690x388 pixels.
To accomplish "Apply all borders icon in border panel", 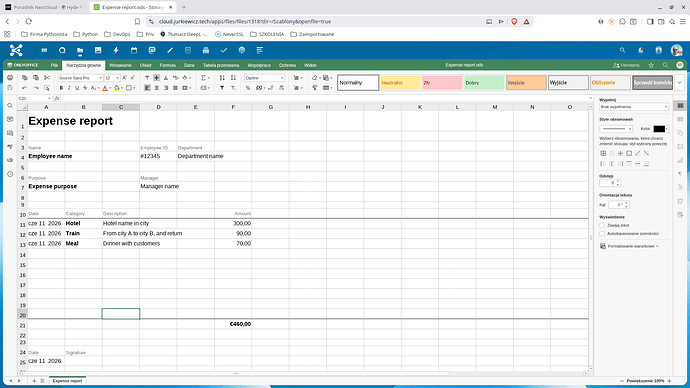I will pyautogui.click(x=603, y=154).
